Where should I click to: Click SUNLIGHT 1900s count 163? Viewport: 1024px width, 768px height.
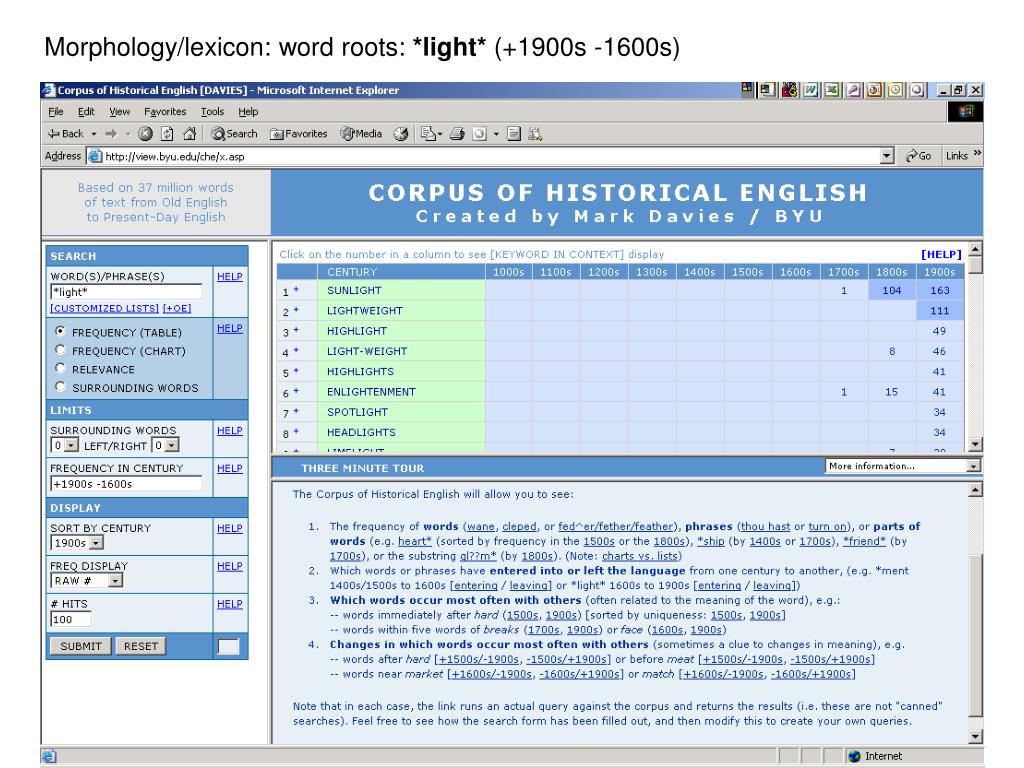point(939,290)
